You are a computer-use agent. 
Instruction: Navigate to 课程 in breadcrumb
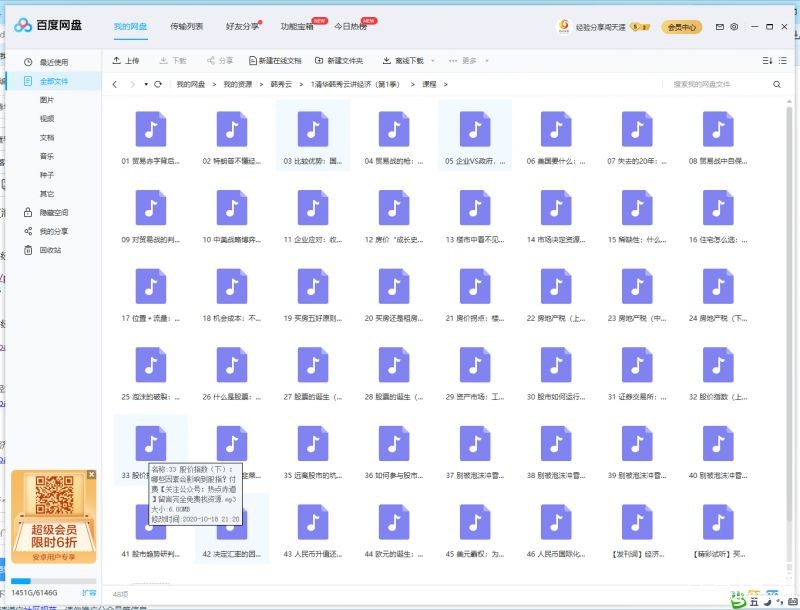[429, 84]
